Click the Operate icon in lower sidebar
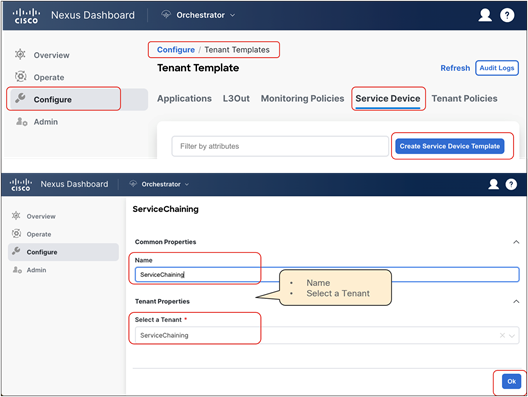This screenshot has width=528, height=397. tap(16, 233)
